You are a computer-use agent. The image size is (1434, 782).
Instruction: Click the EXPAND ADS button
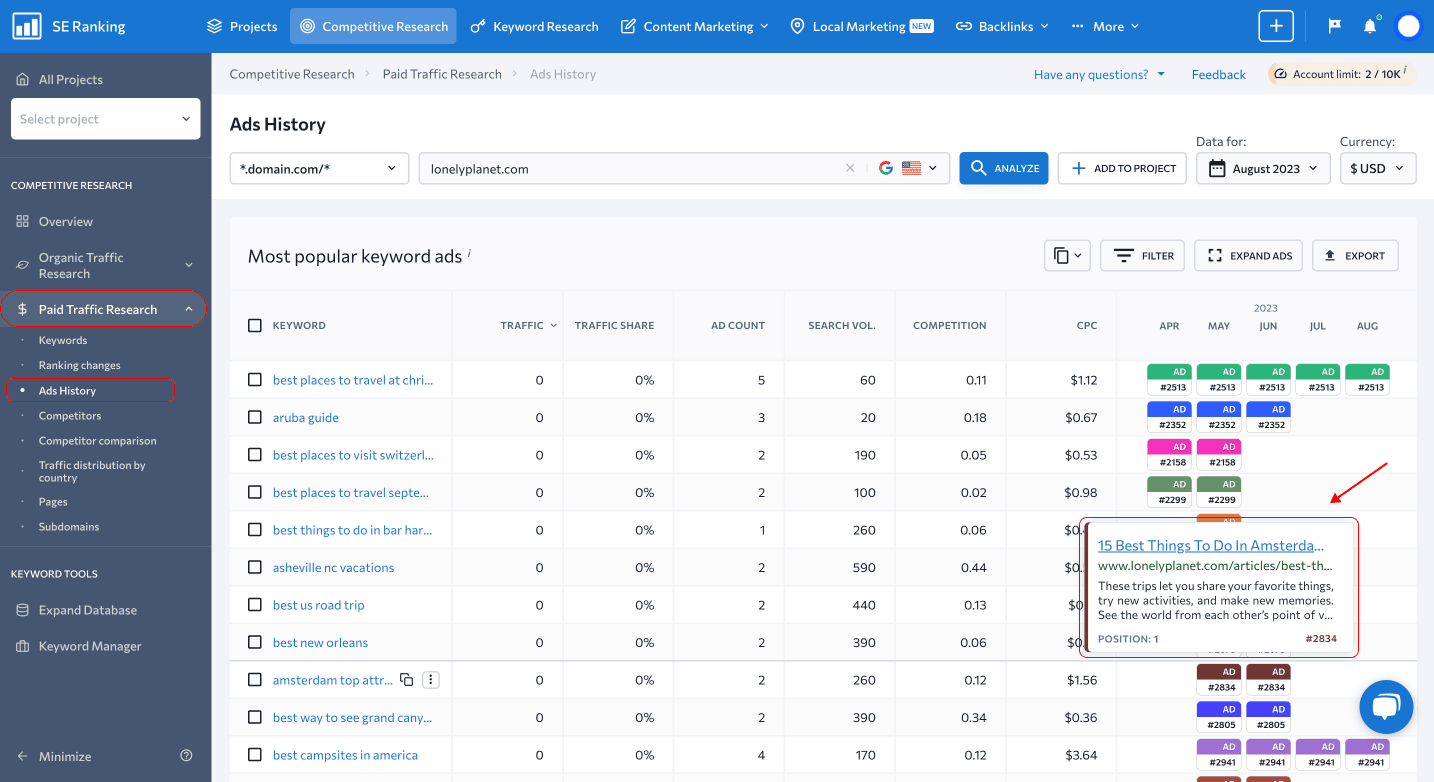coord(1249,255)
